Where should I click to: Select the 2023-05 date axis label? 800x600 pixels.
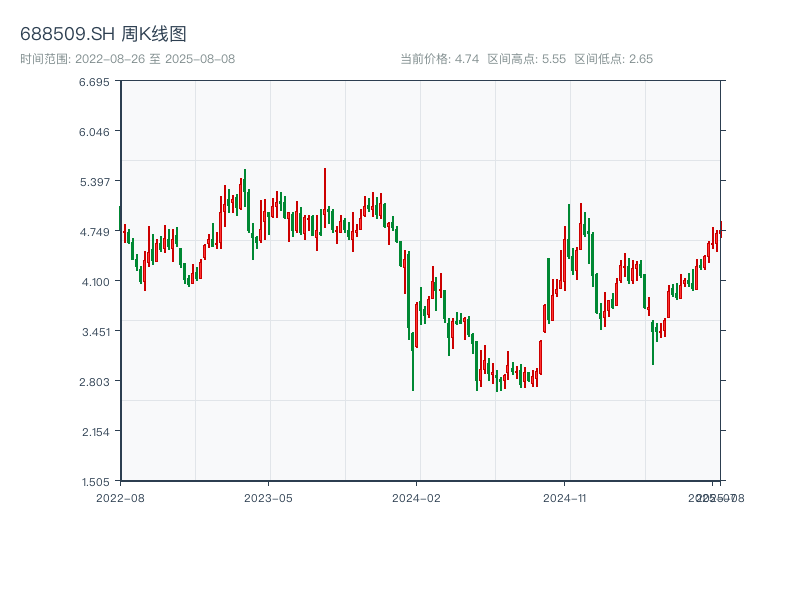tap(268, 497)
